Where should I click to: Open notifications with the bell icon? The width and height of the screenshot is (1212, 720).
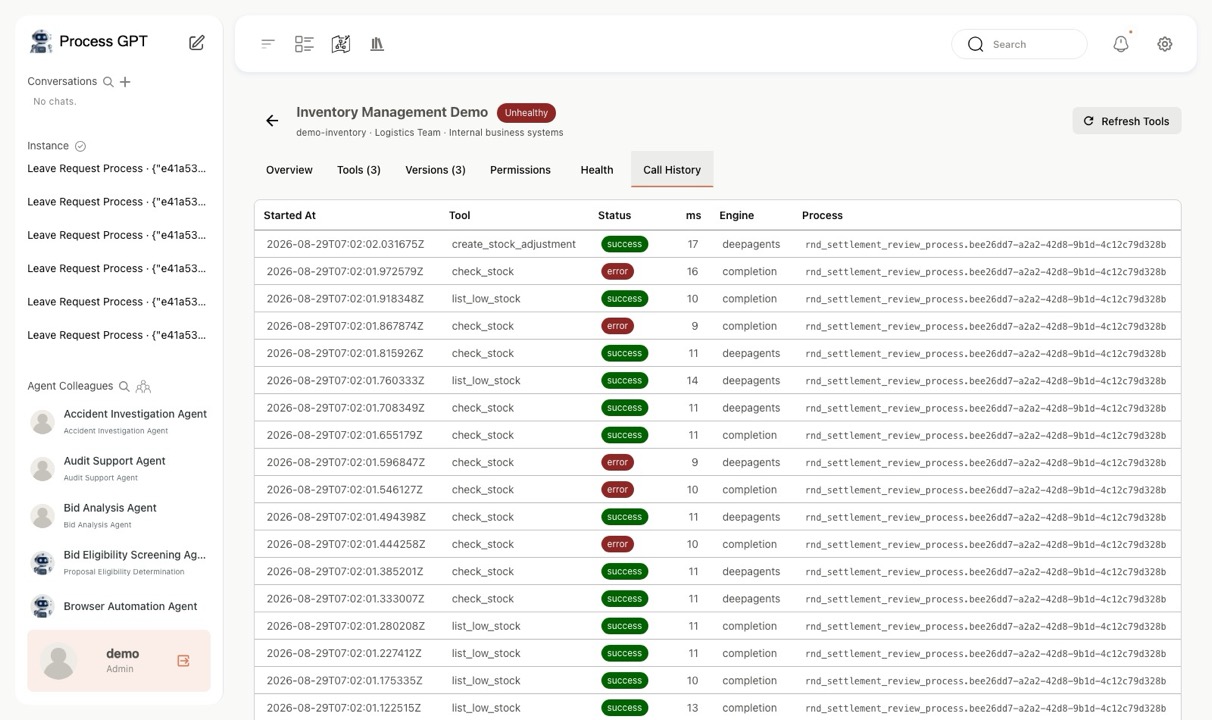pos(1121,44)
